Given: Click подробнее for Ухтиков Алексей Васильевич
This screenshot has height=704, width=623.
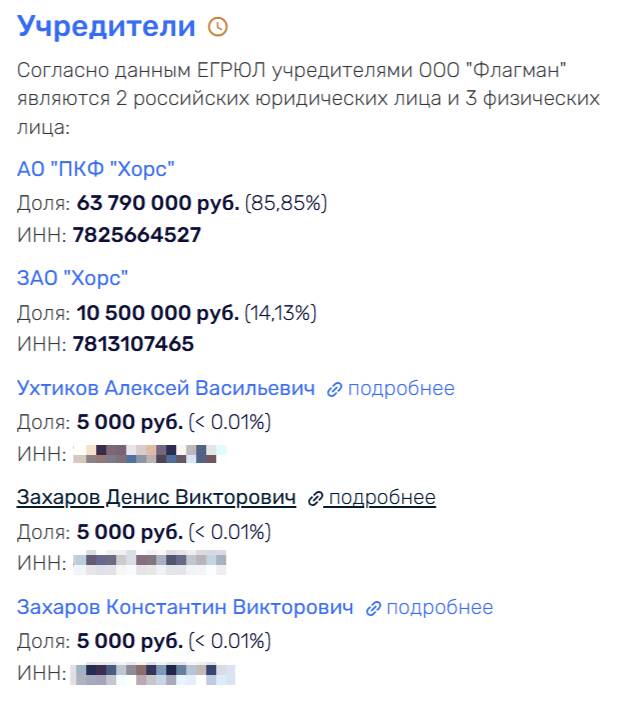Looking at the screenshot, I should coord(401,389).
